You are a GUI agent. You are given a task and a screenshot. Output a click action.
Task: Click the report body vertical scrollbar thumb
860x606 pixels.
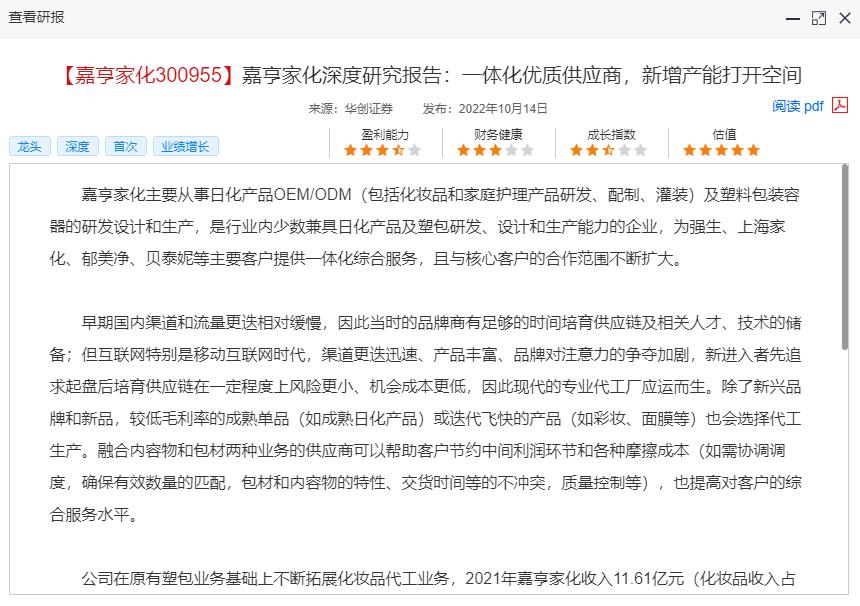tap(845, 256)
